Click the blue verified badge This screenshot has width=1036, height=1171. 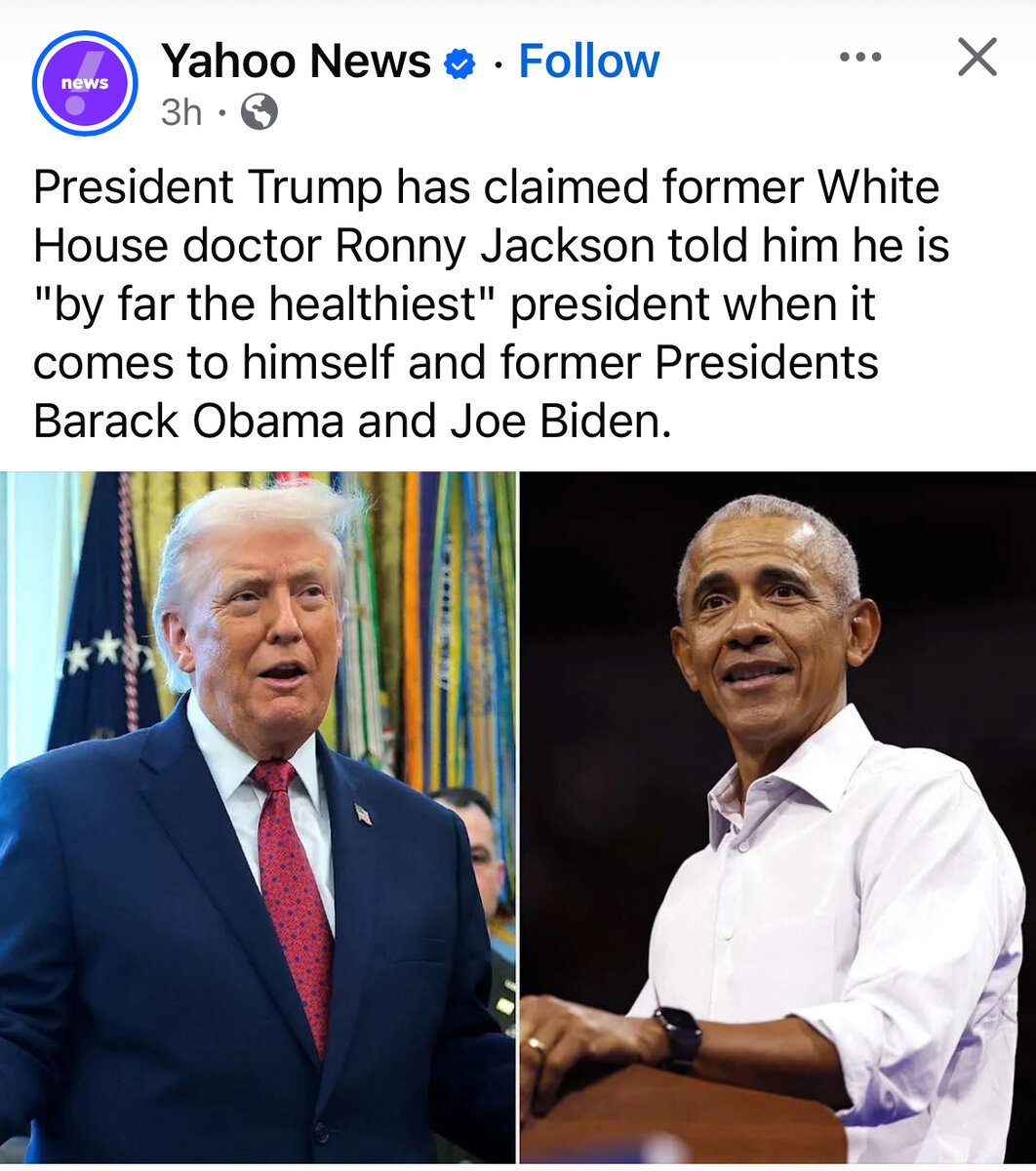click(459, 64)
